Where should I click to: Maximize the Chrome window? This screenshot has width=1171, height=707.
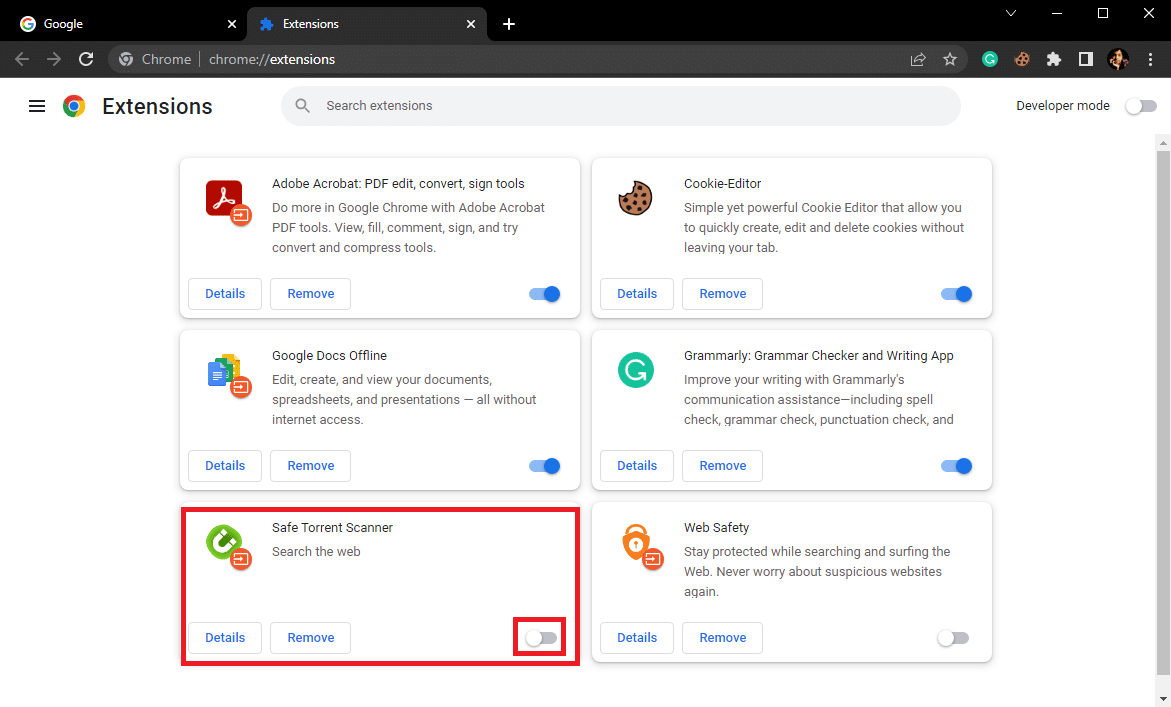(1102, 13)
